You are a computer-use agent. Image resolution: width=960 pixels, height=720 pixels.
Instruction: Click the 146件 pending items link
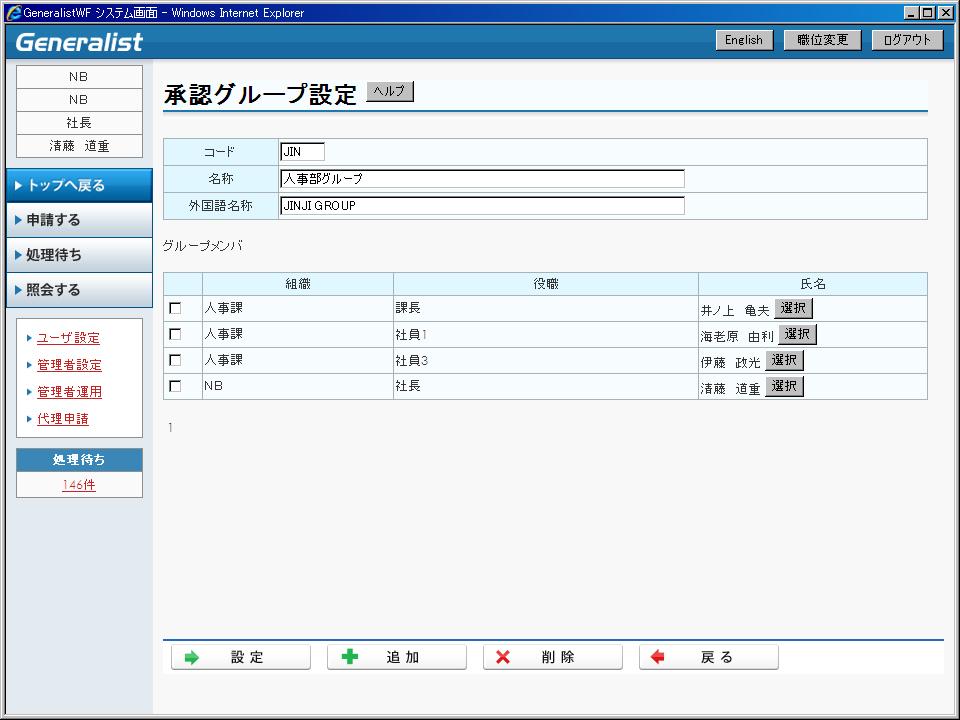coord(79,485)
